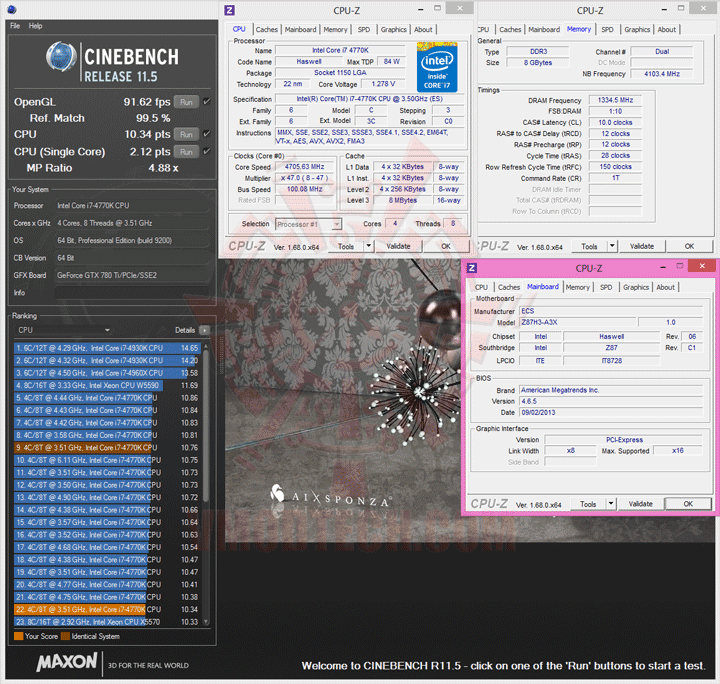Viewport: 720px width, 684px height.
Task: Click GFX Board GeForce GTX 780 Ti value
Action: [x=132, y=275]
